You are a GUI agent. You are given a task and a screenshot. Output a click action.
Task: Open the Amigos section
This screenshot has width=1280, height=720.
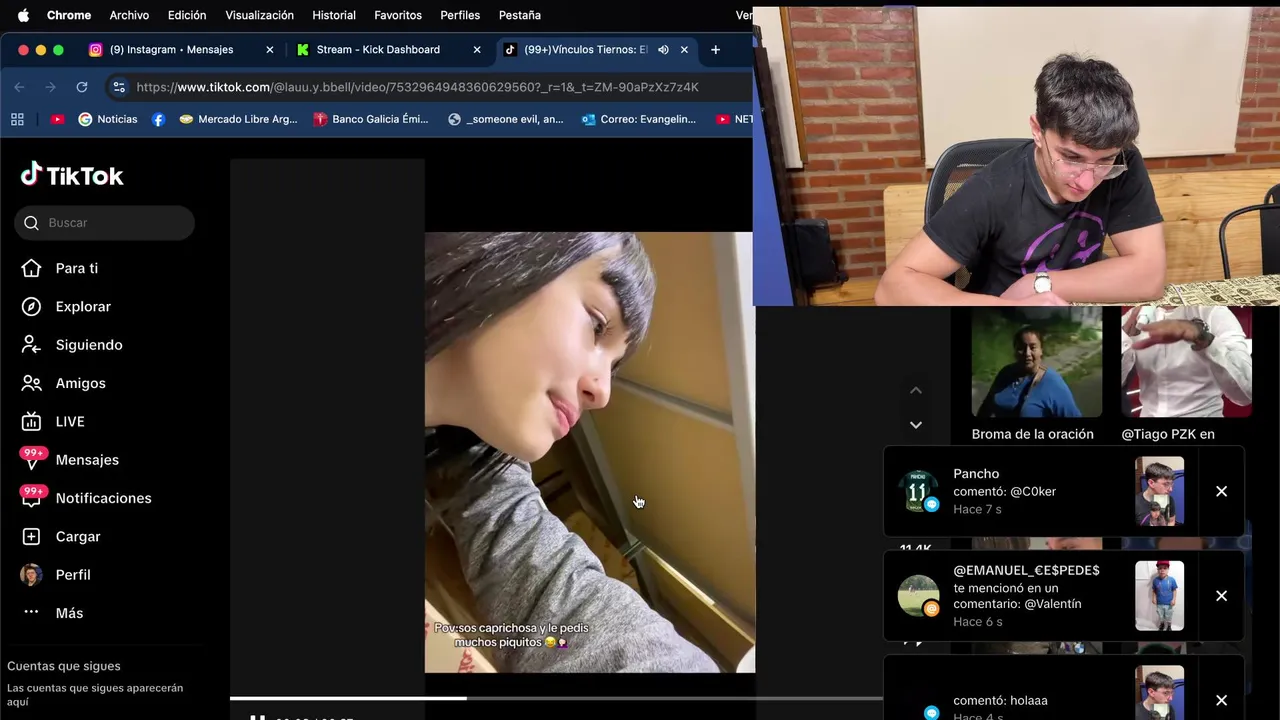[x=63, y=383]
